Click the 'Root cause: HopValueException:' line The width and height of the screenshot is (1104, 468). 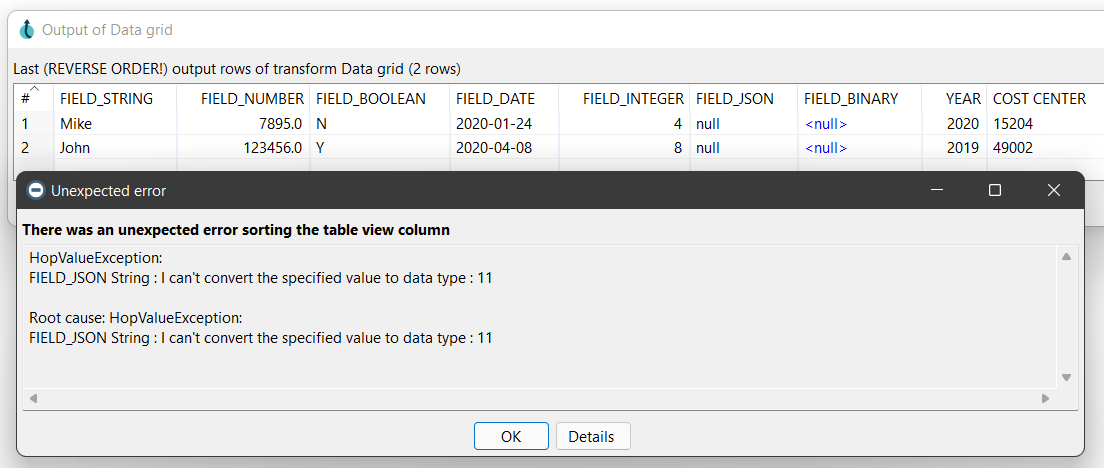(136, 317)
